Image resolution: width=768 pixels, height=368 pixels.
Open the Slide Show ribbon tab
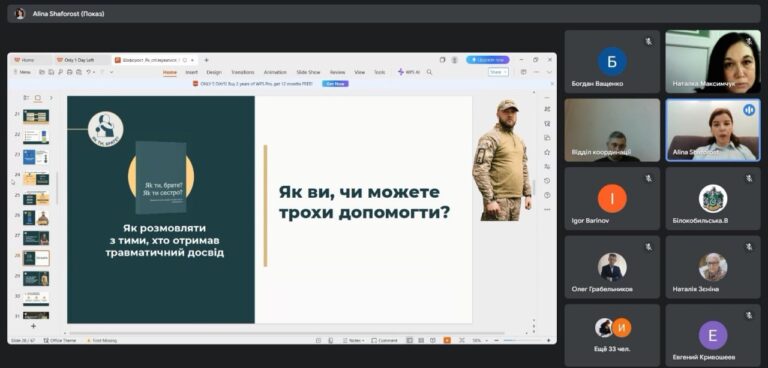tap(308, 72)
